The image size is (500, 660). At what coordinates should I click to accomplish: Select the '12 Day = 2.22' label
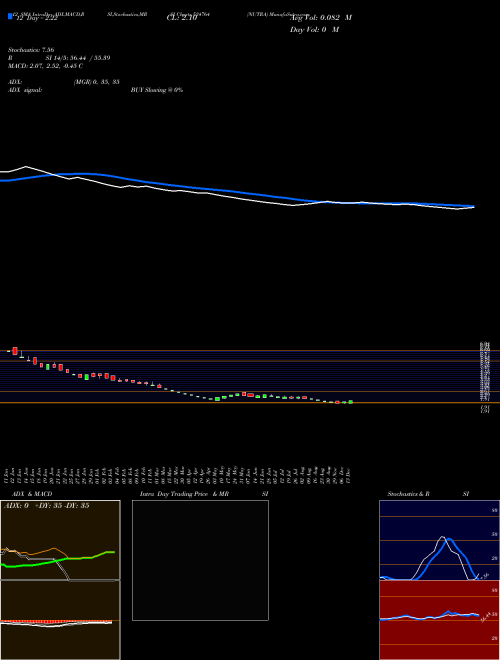tap(36, 19)
